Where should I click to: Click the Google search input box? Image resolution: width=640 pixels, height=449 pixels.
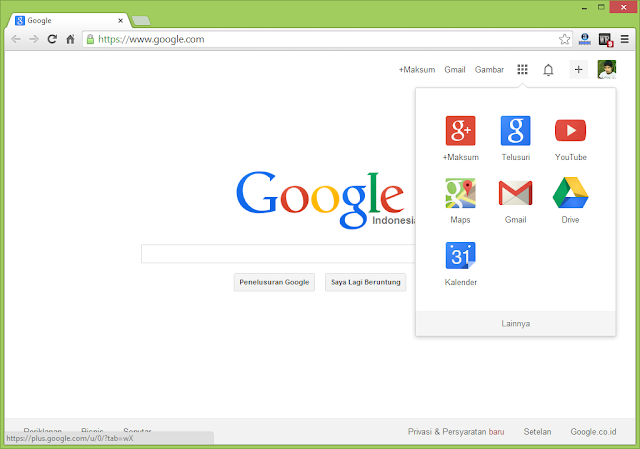[x=278, y=254]
